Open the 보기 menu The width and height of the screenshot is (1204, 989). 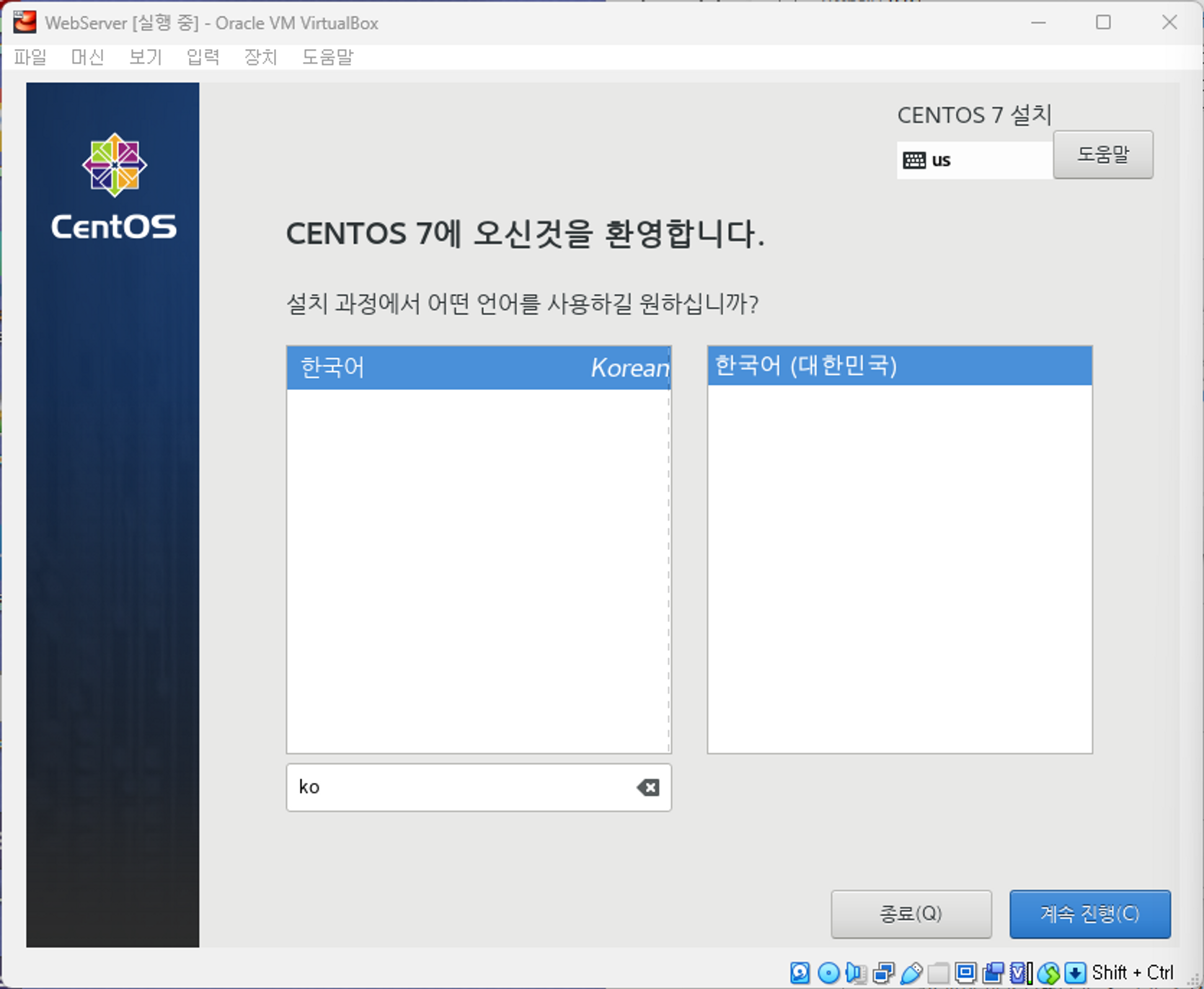coord(146,57)
